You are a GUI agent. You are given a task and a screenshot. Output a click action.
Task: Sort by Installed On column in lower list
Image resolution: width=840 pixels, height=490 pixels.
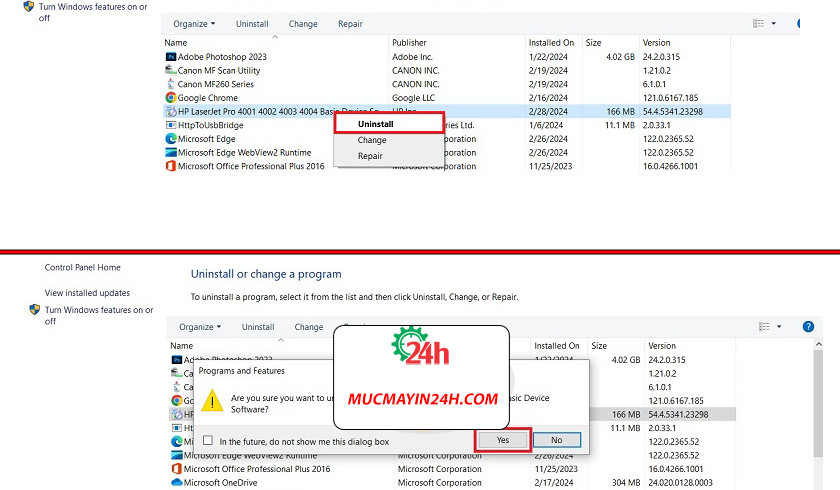pyautogui.click(x=559, y=345)
